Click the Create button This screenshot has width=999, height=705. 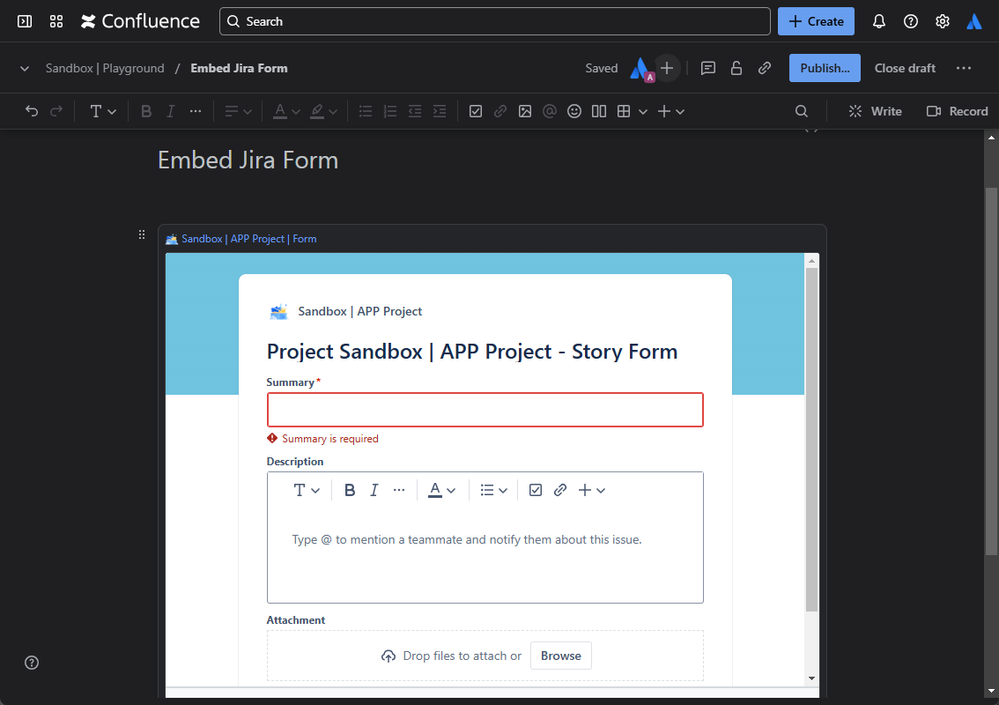[x=816, y=22]
